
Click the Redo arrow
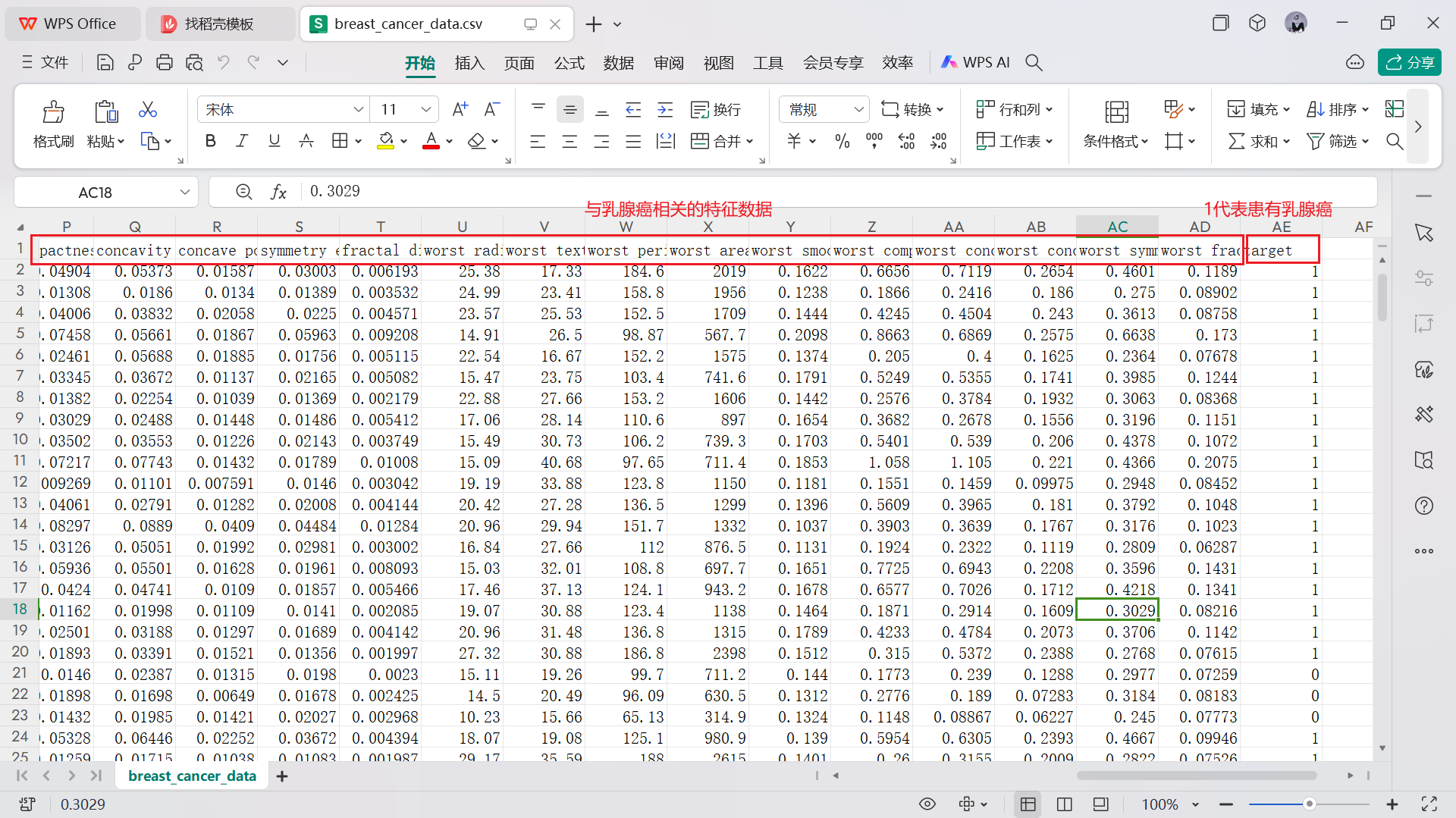[x=253, y=62]
